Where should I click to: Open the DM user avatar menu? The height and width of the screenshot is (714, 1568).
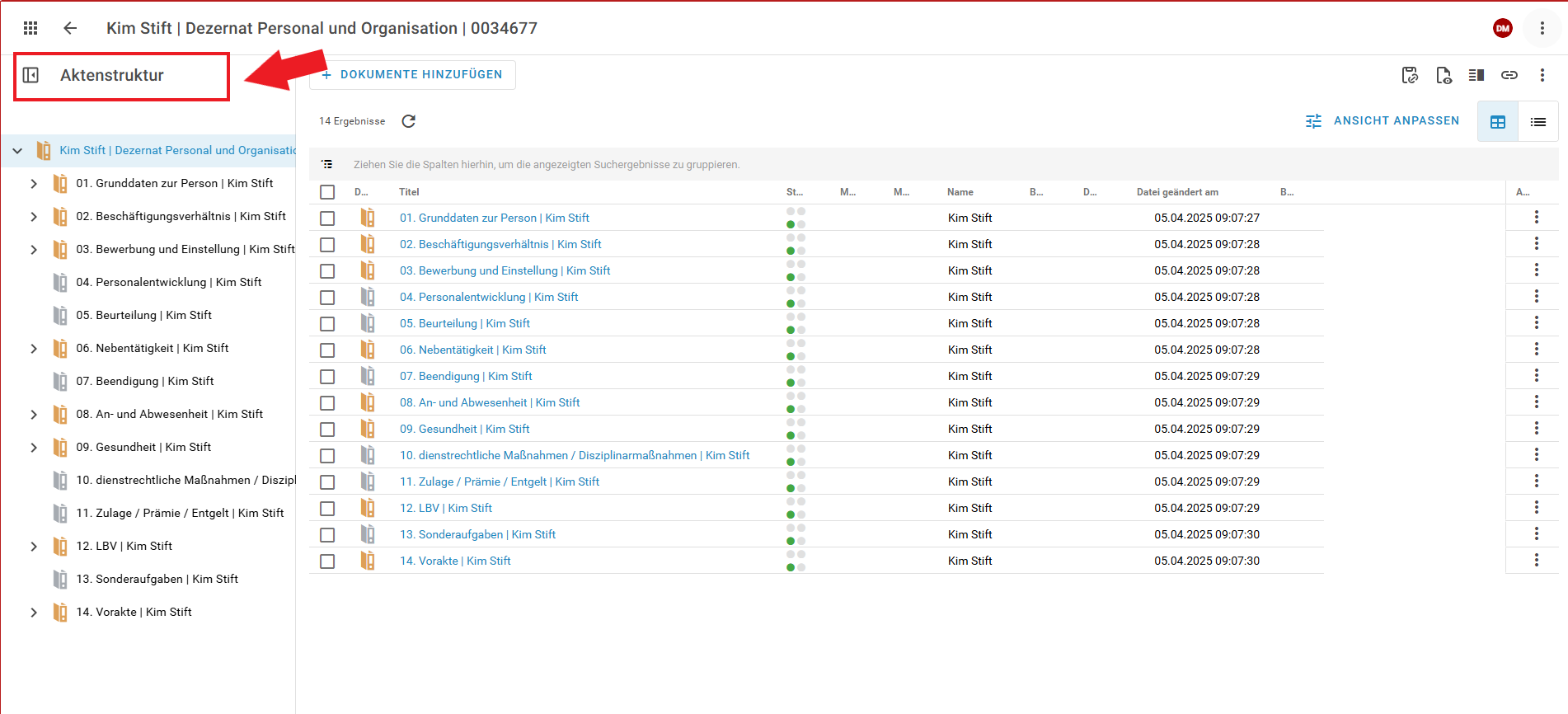pyautogui.click(x=1502, y=28)
